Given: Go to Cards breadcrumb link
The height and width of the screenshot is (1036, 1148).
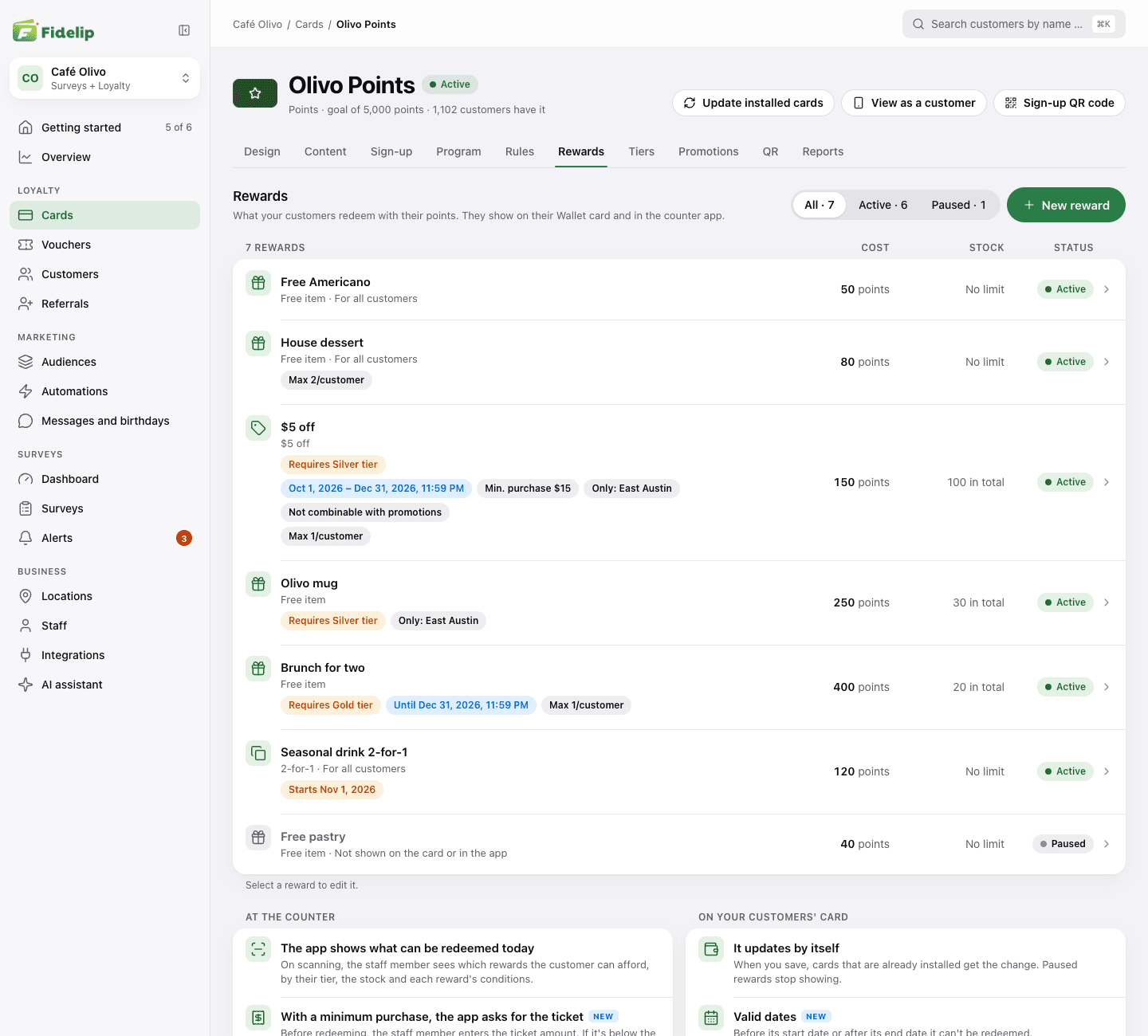Looking at the screenshot, I should 309,24.
